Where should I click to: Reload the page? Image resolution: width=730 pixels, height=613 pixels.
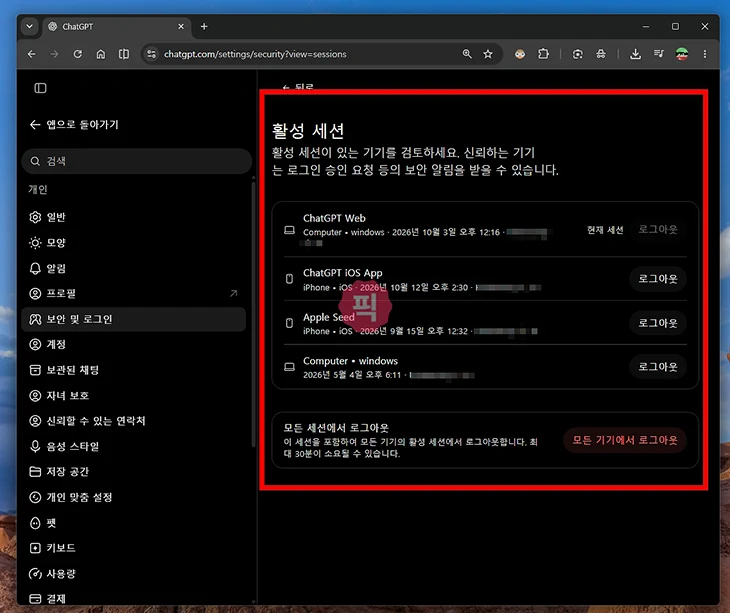78,54
